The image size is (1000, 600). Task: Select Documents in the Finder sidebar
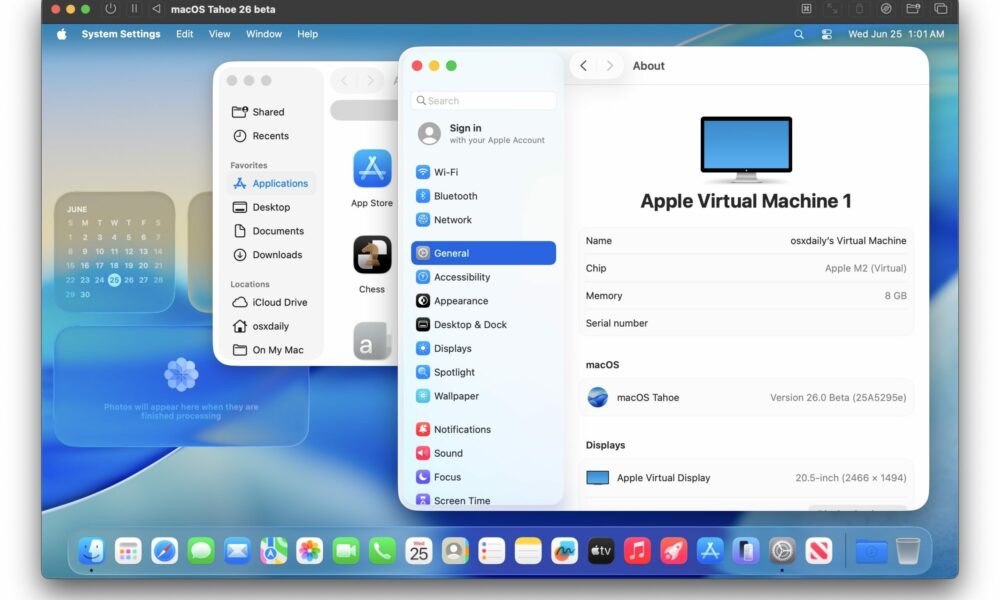tap(271, 231)
